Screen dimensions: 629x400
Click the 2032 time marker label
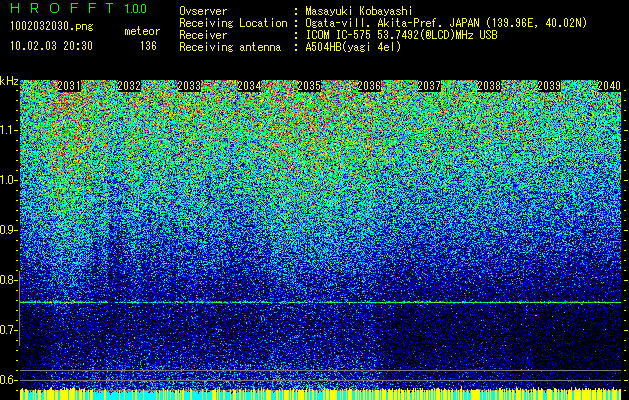click(129, 86)
